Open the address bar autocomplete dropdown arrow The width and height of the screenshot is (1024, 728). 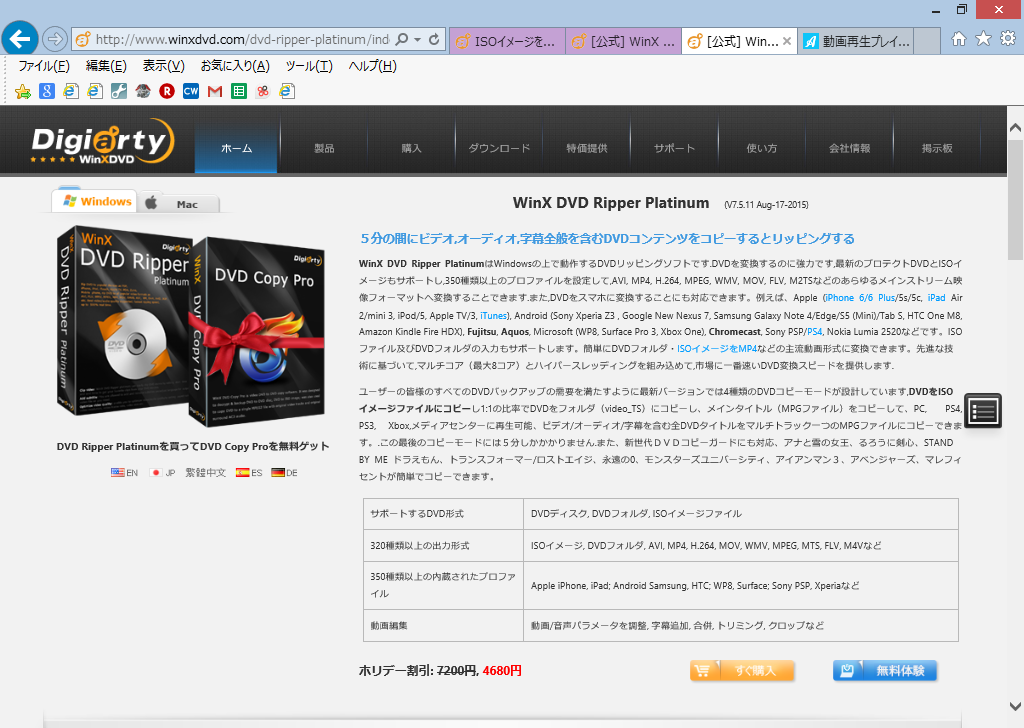(418, 39)
